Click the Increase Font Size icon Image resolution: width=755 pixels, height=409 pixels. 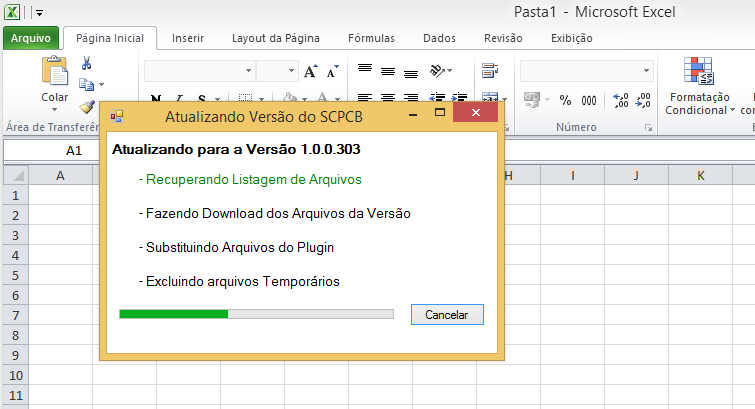point(311,72)
